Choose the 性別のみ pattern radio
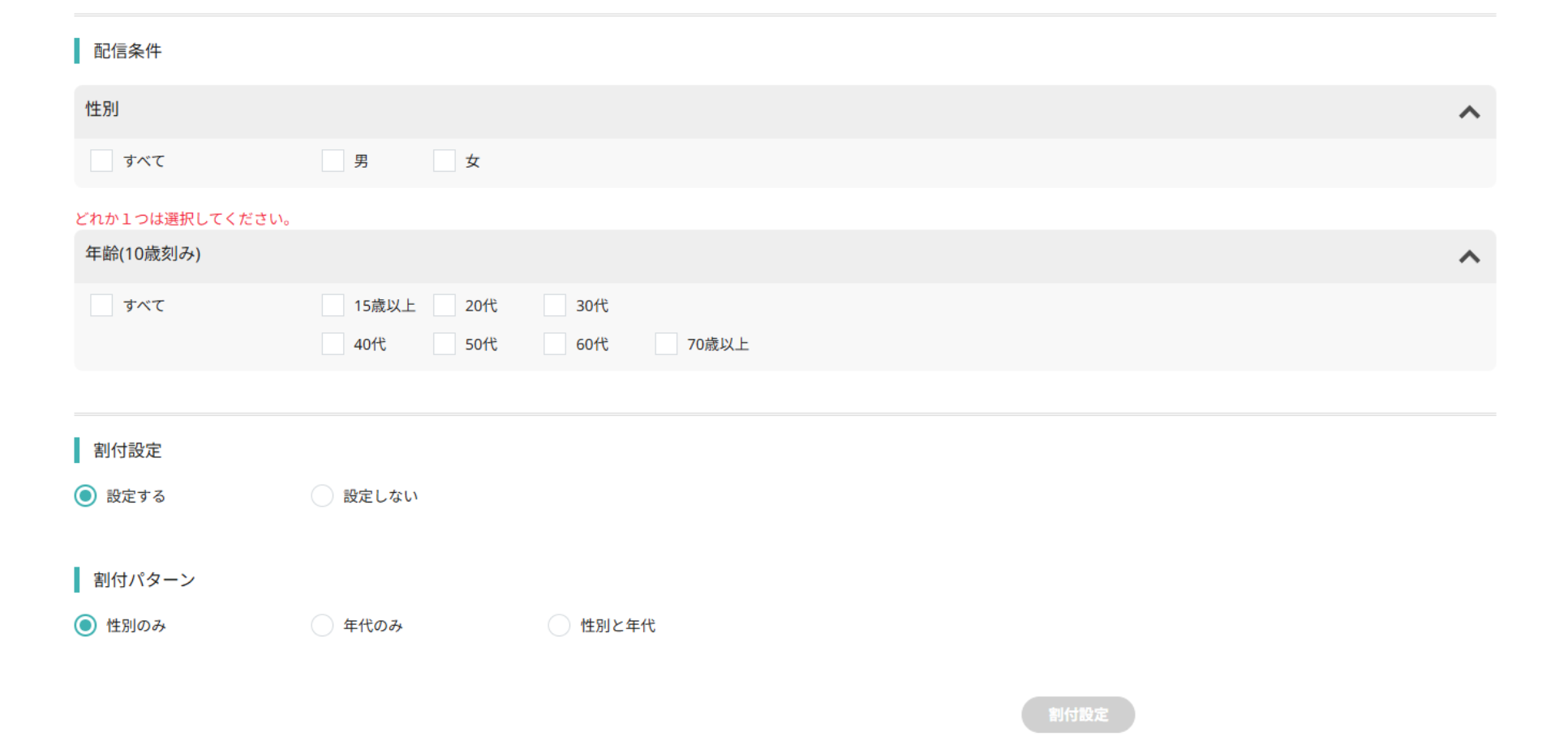The height and width of the screenshot is (745, 1568). click(x=85, y=626)
